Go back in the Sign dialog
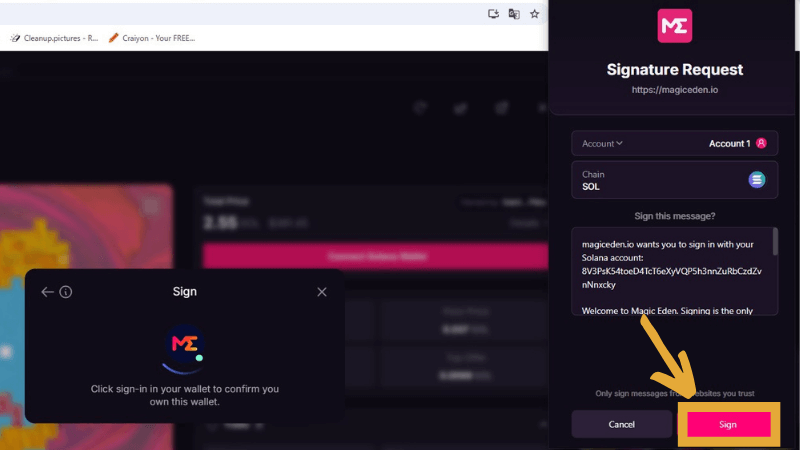The height and width of the screenshot is (450, 800). 47,292
